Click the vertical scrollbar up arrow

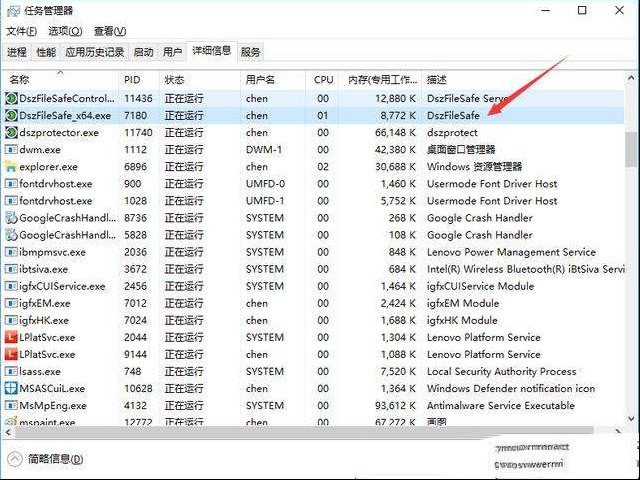tap(631, 78)
